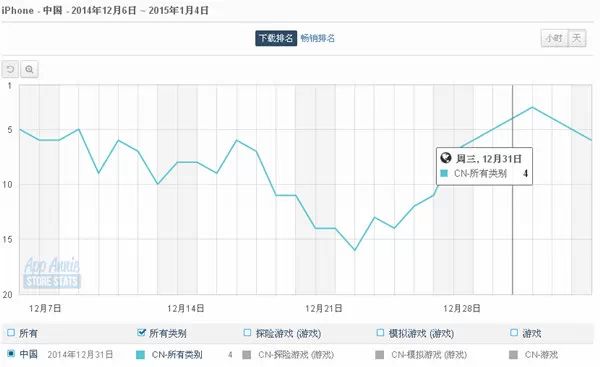Image resolution: width=600 pixels, height=367 pixels.
Task: Click the chart line's lowest point near rank 16
Action: (355, 250)
